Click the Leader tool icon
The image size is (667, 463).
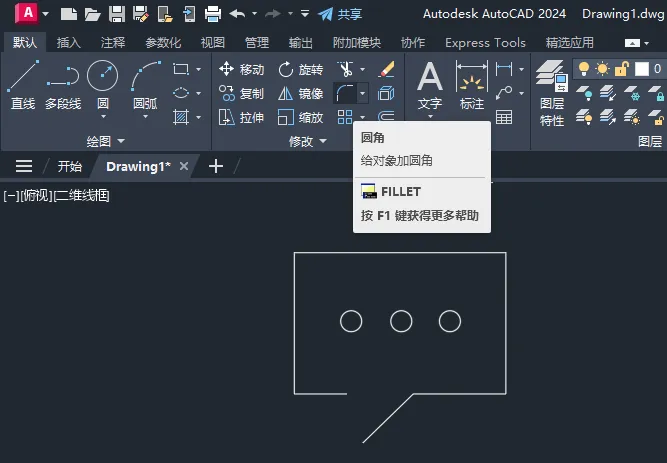[504, 93]
